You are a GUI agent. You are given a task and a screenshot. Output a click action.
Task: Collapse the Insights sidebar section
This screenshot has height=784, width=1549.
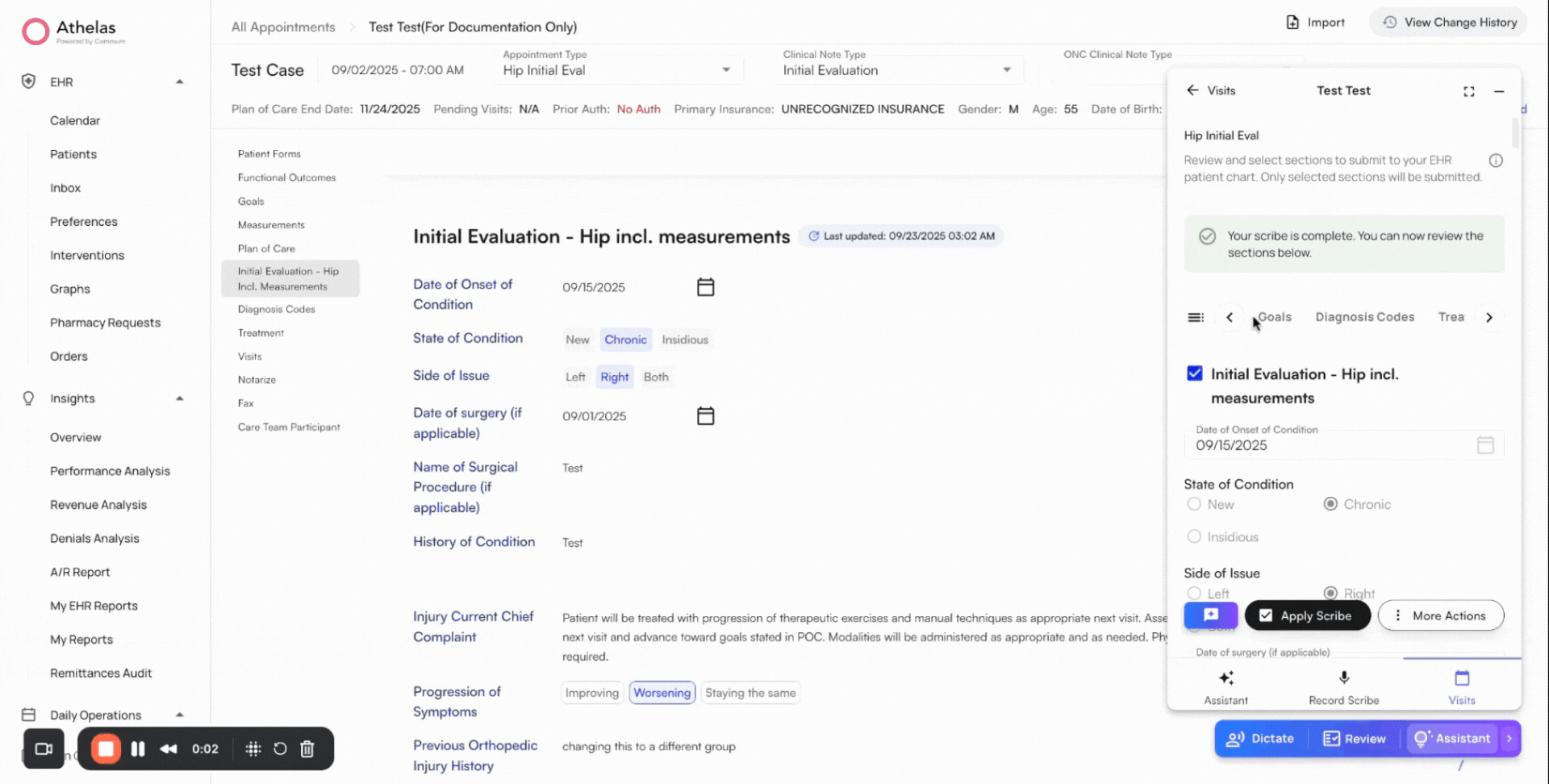pyautogui.click(x=179, y=398)
